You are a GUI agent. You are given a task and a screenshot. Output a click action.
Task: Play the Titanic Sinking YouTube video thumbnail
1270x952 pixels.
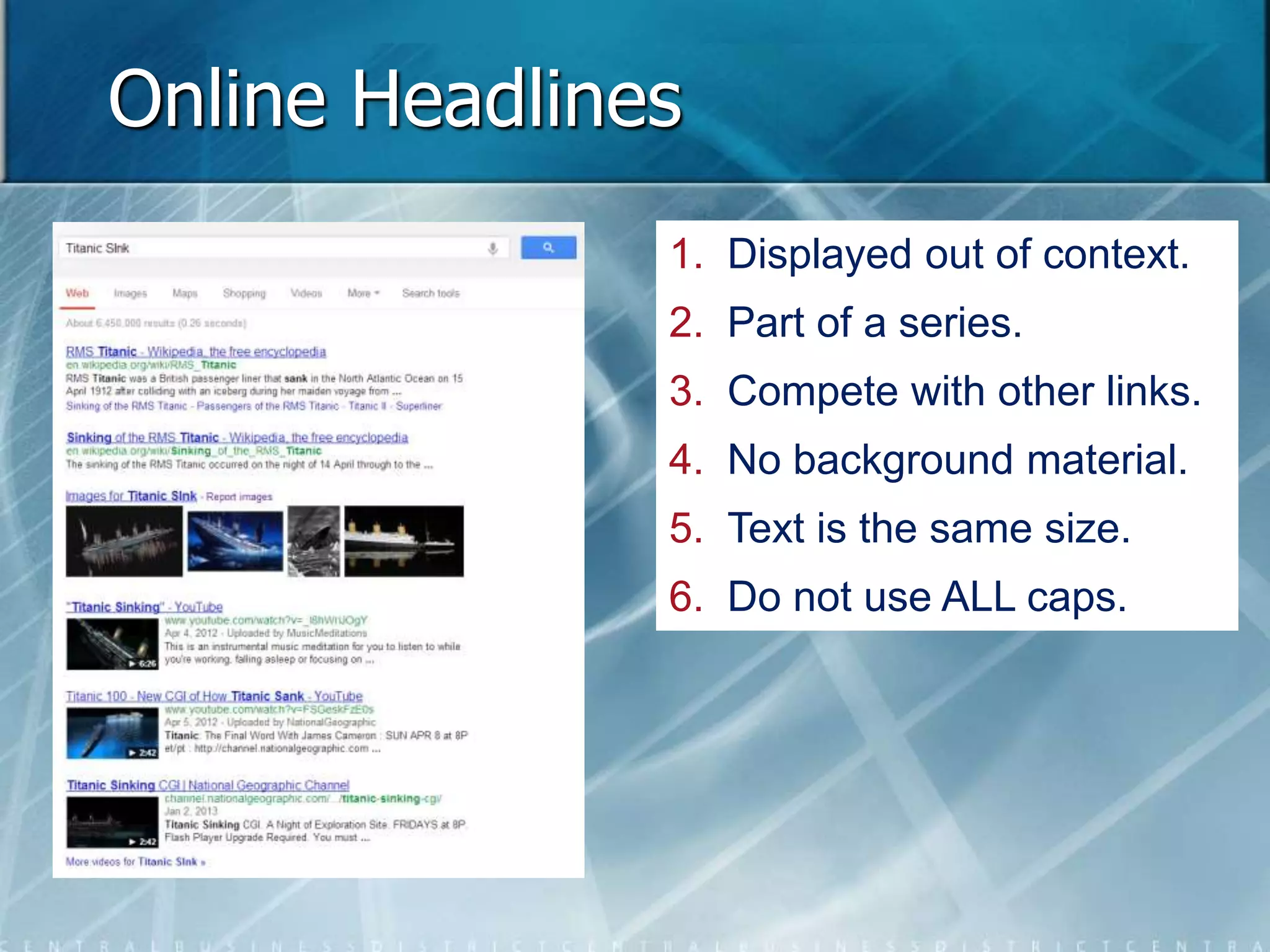coord(112,644)
